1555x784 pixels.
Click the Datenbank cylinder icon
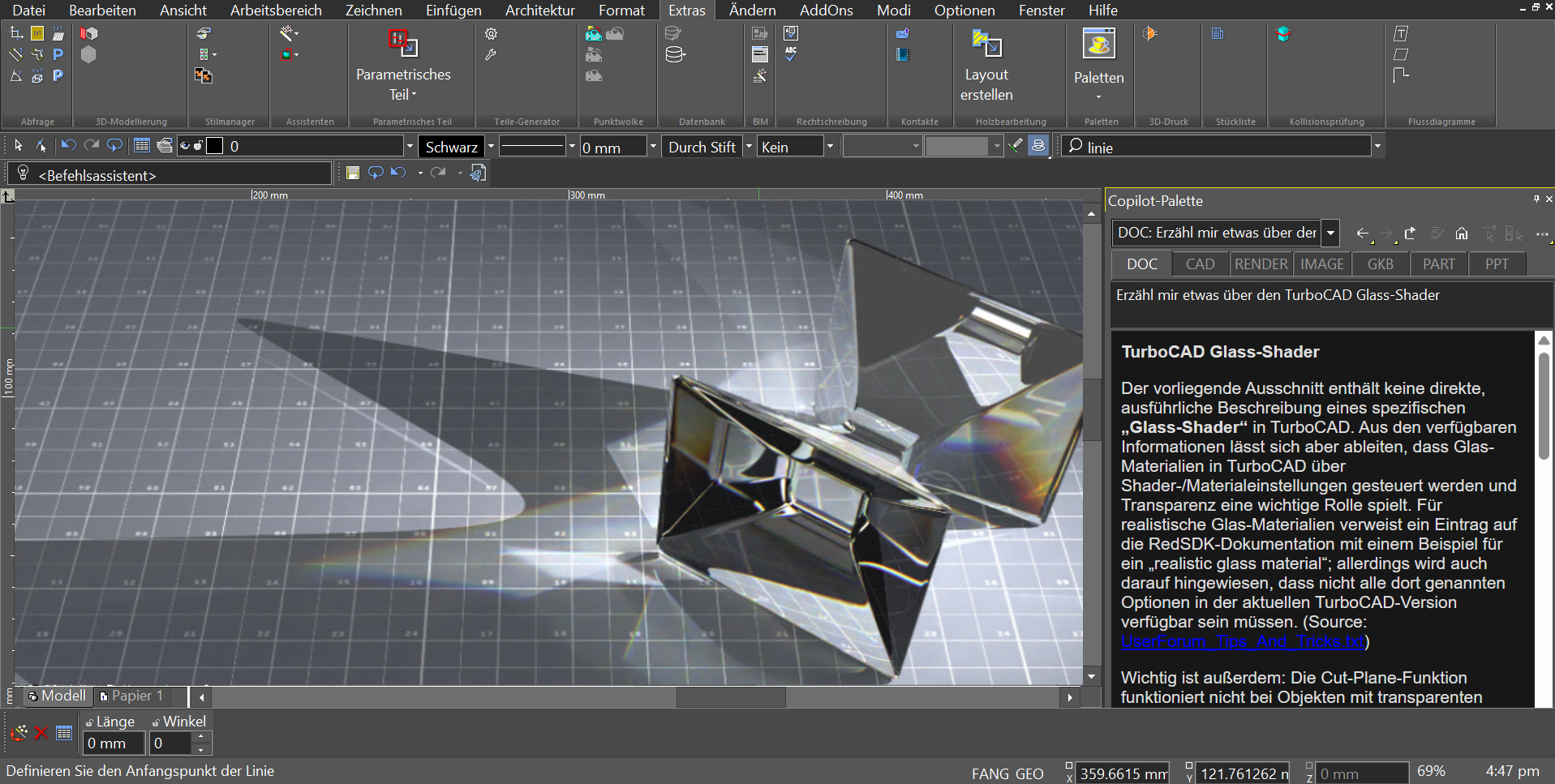tap(675, 55)
